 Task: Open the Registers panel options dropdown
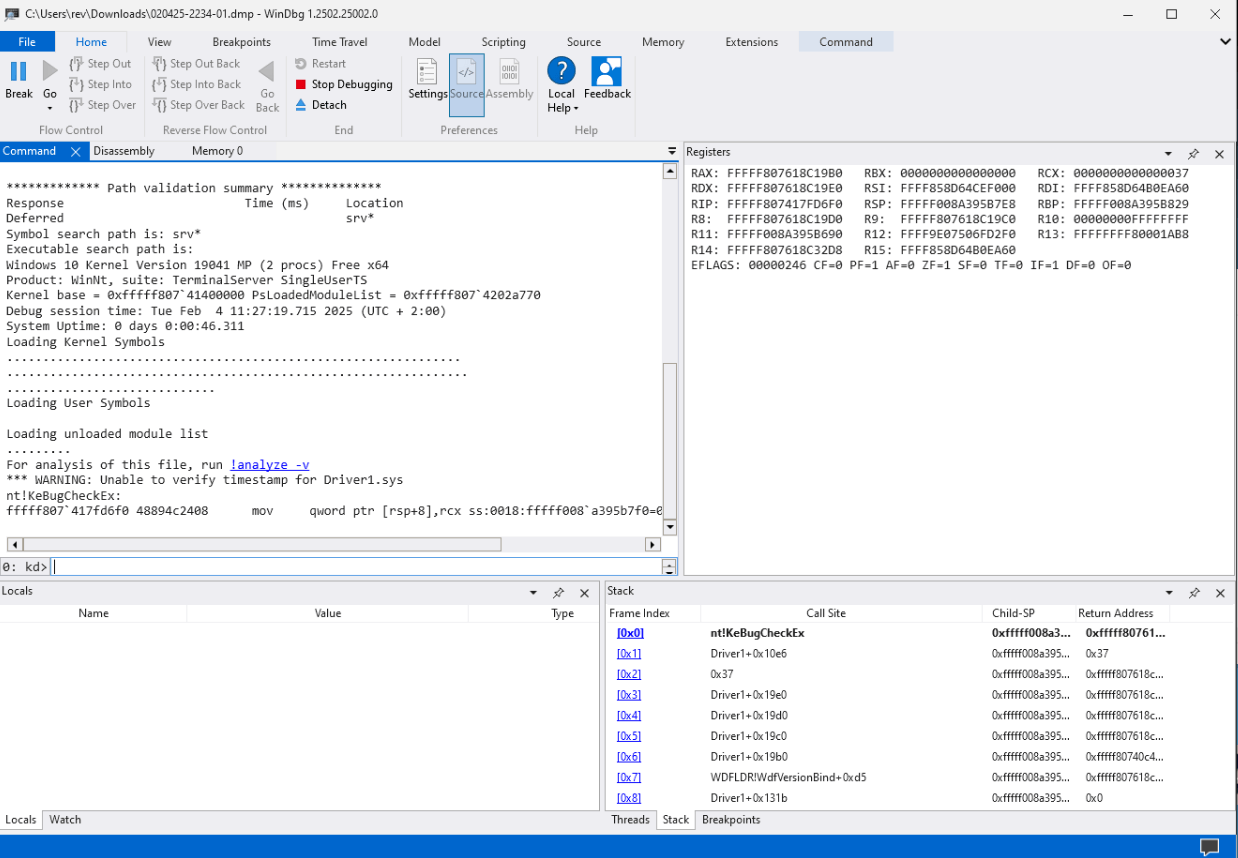point(1168,154)
